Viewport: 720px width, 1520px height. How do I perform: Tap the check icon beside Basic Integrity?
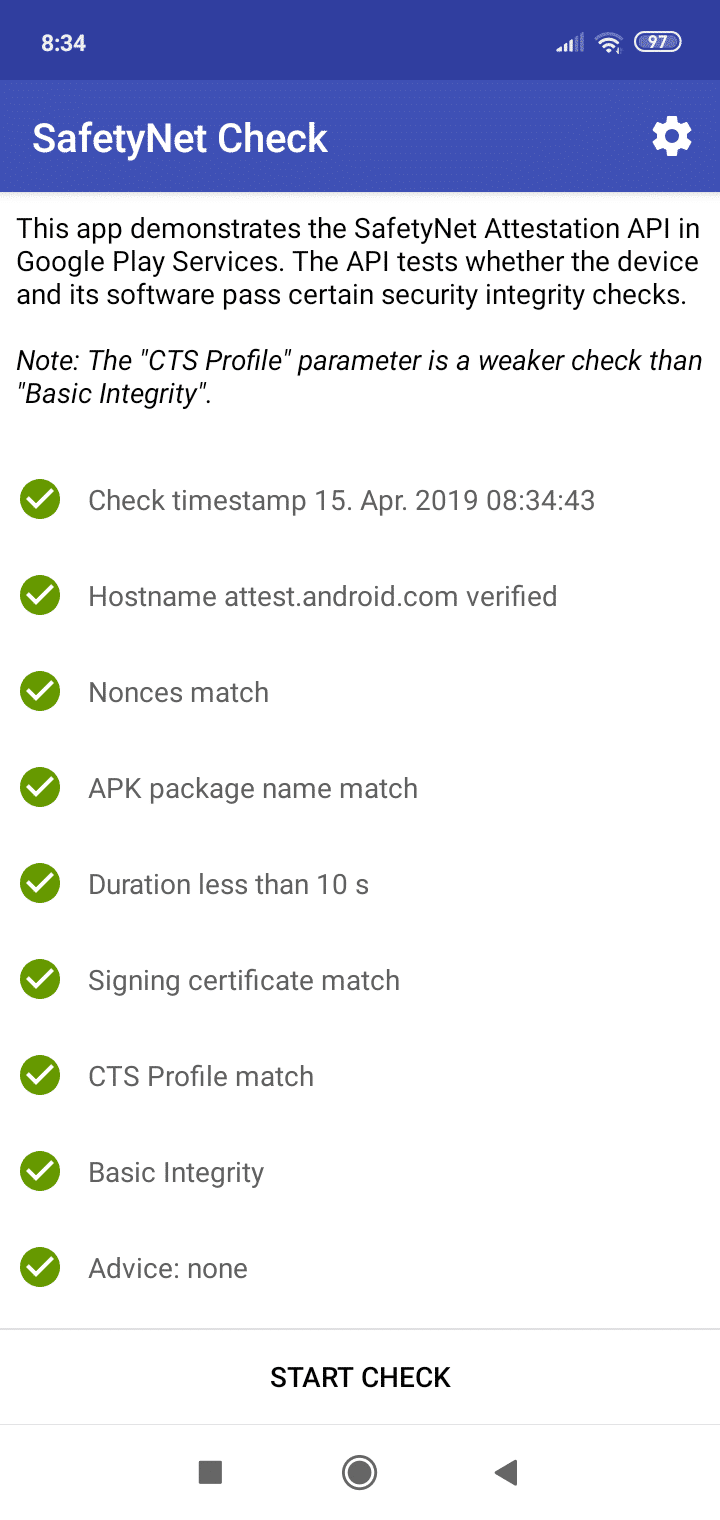click(40, 1172)
